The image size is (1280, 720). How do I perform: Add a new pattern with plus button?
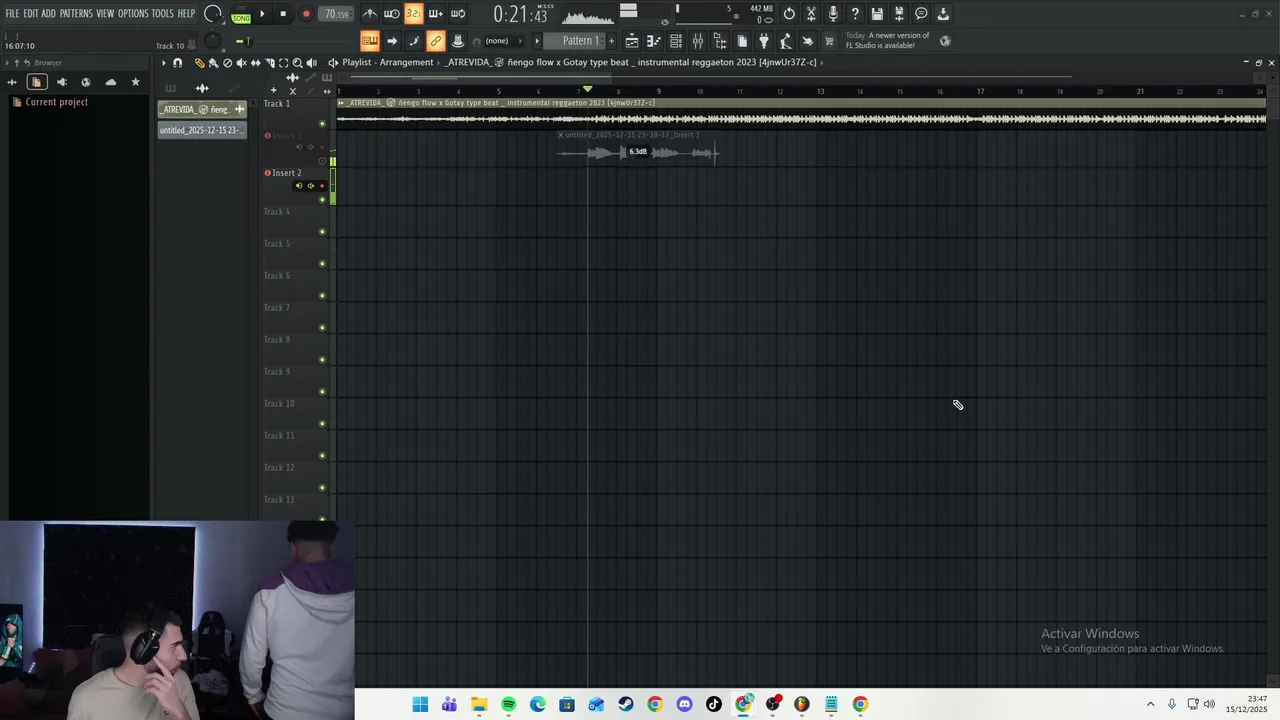coord(611,41)
